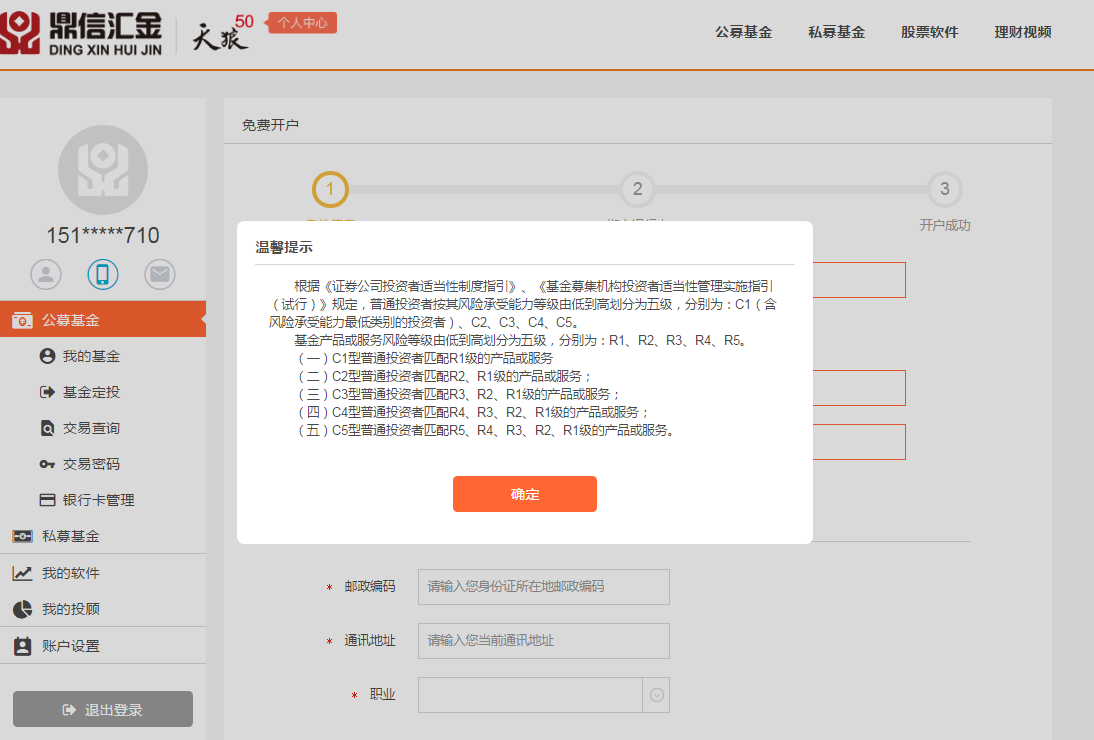Image resolution: width=1094 pixels, height=740 pixels.
Task: Select 股票软件 in top navigation
Action: (929, 32)
